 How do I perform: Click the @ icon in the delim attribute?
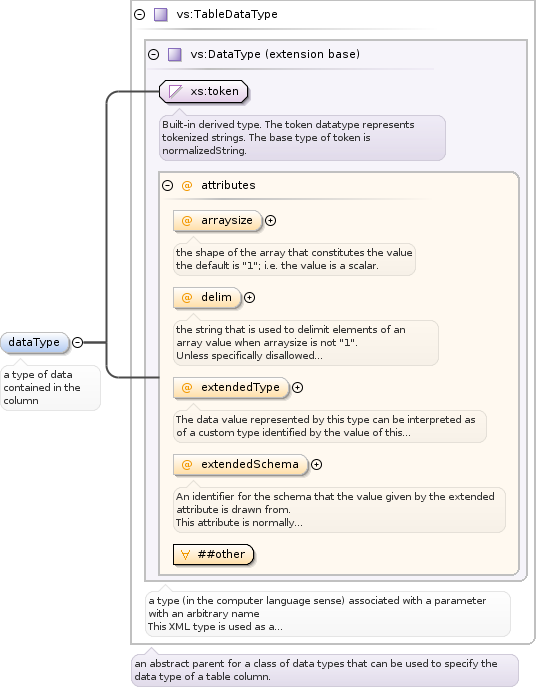click(x=187, y=297)
